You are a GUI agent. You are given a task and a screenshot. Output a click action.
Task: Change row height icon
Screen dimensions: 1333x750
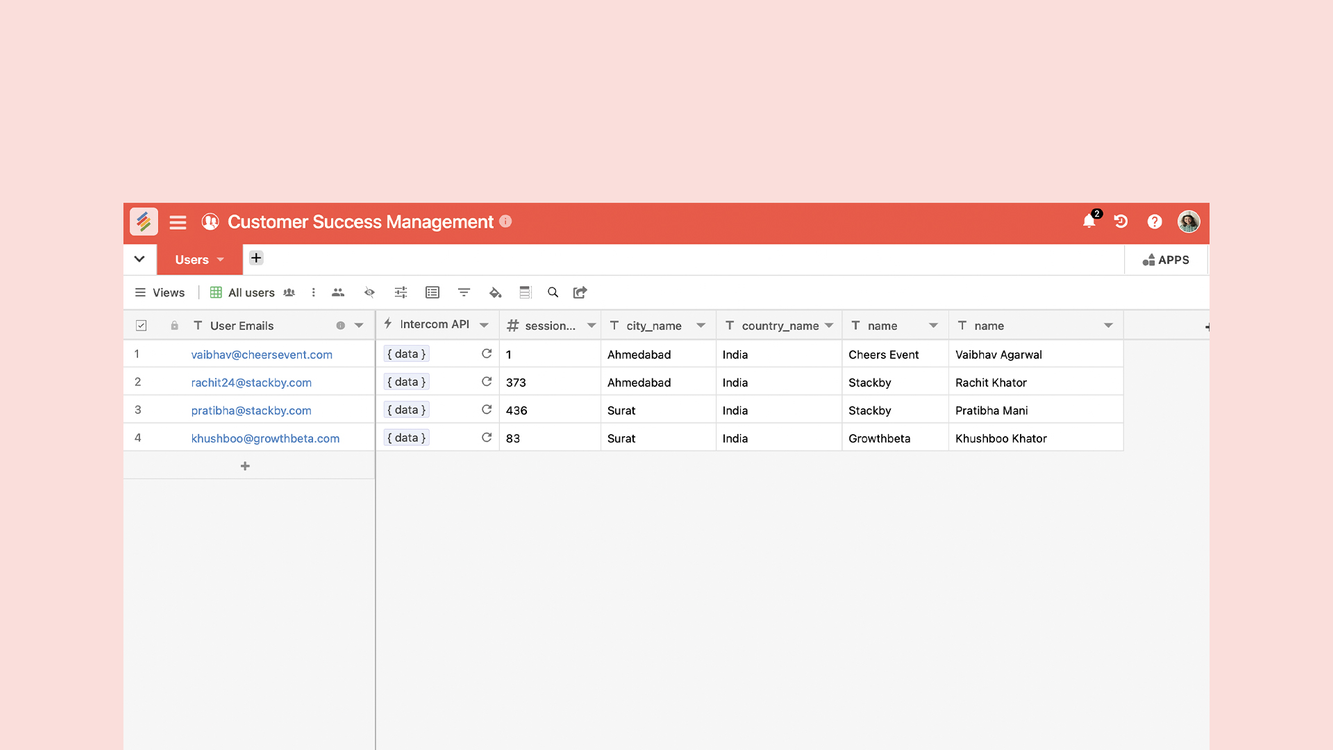(525, 293)
